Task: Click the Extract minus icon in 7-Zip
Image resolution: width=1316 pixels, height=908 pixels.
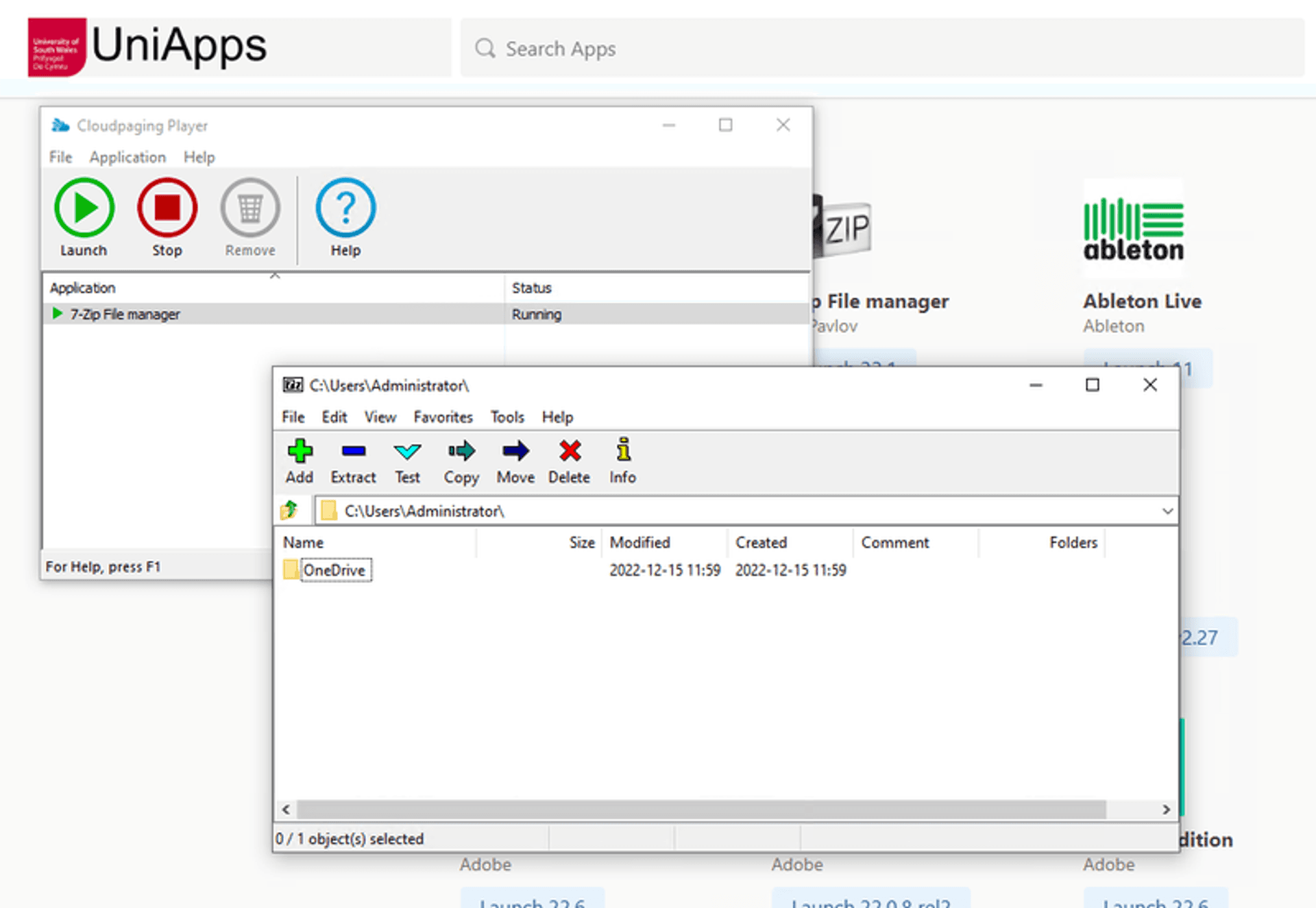Action: click(x=353, y=451)
